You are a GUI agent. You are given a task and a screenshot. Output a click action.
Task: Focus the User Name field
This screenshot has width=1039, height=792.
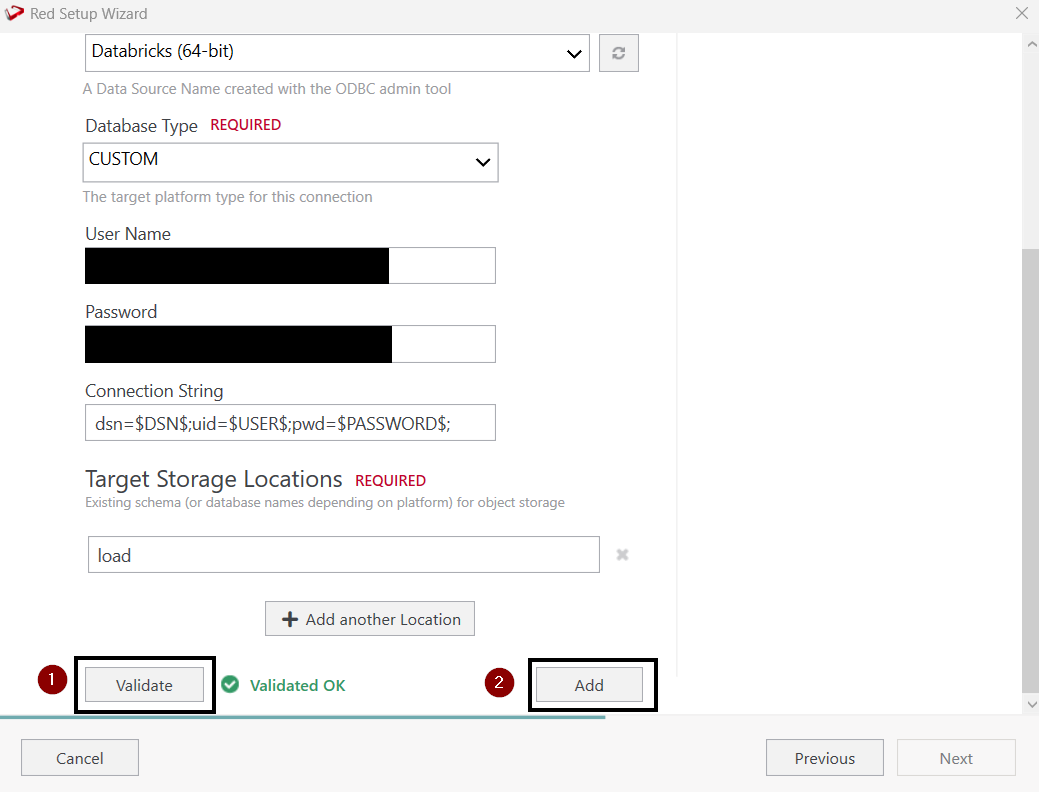point(290,266)
